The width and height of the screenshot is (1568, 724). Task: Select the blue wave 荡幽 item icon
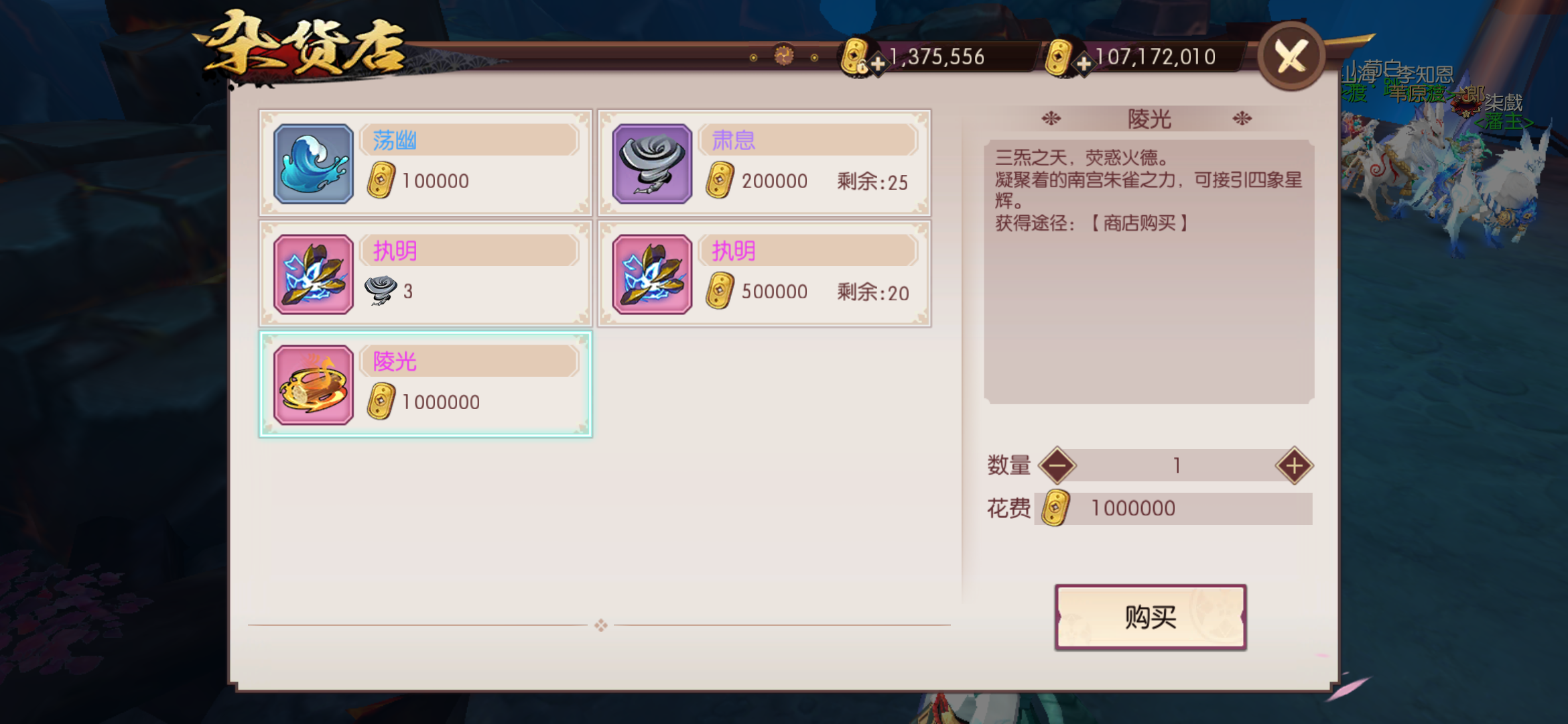coord(314,163)
